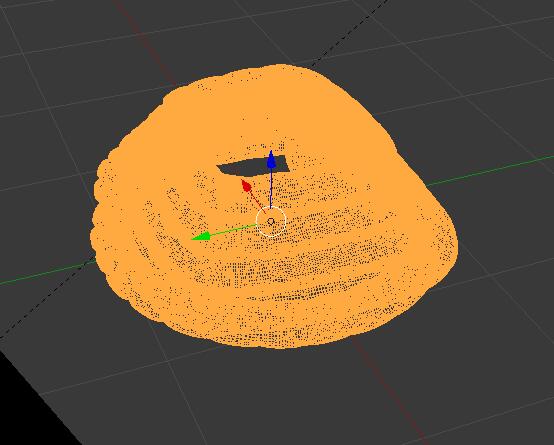This screenshot has height=445, width=554.
Task: Click the dashed black line at lower left
Action: click(x=46, y=300)
